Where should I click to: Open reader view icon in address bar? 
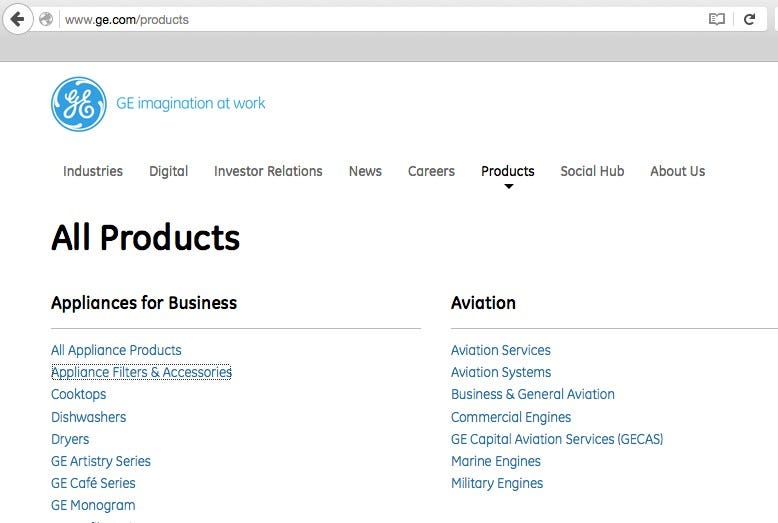(716, 19)
